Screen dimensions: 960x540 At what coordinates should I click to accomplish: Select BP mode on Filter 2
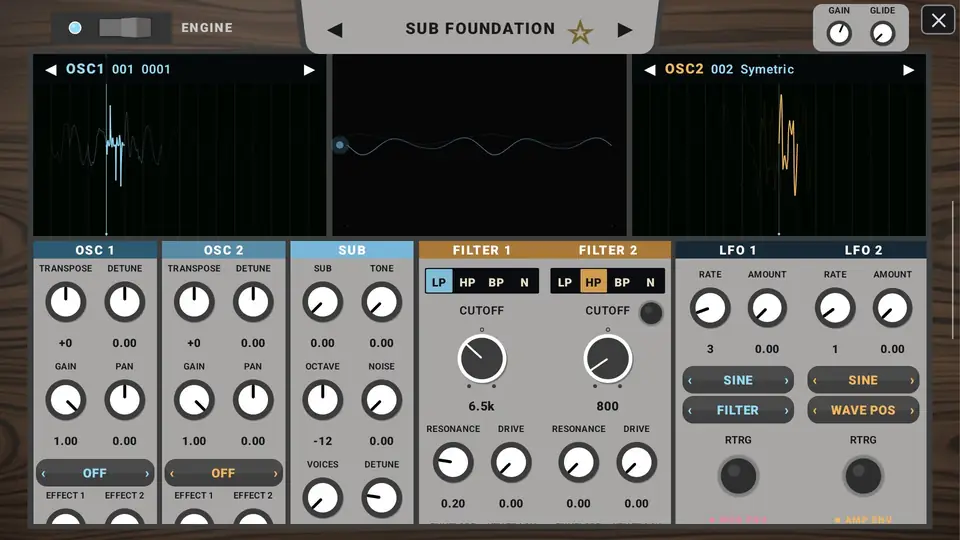621,282
